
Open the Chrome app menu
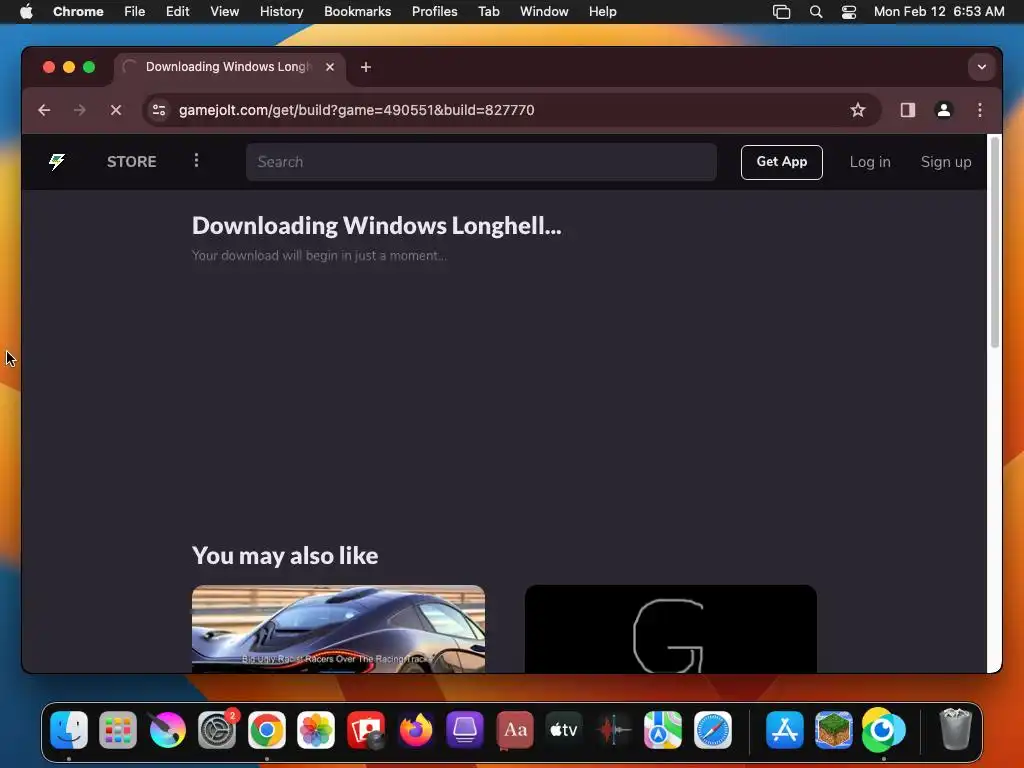[x=78, y=12]
